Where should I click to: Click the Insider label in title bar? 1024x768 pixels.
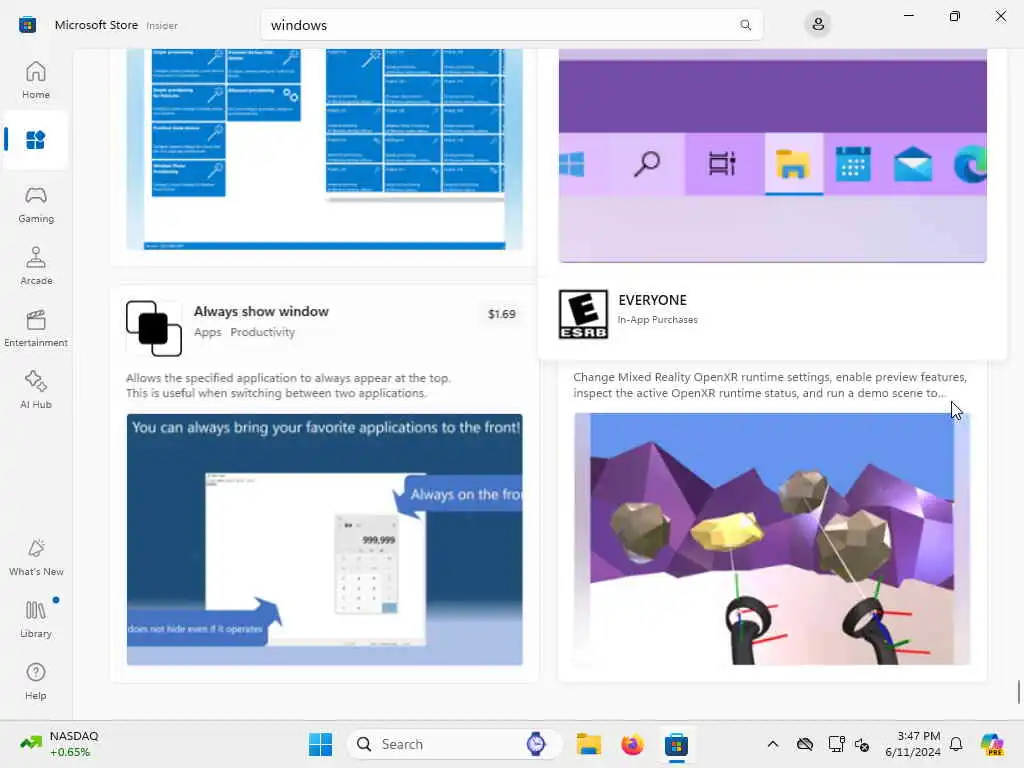pyautogui.click(x=162, y=25)
